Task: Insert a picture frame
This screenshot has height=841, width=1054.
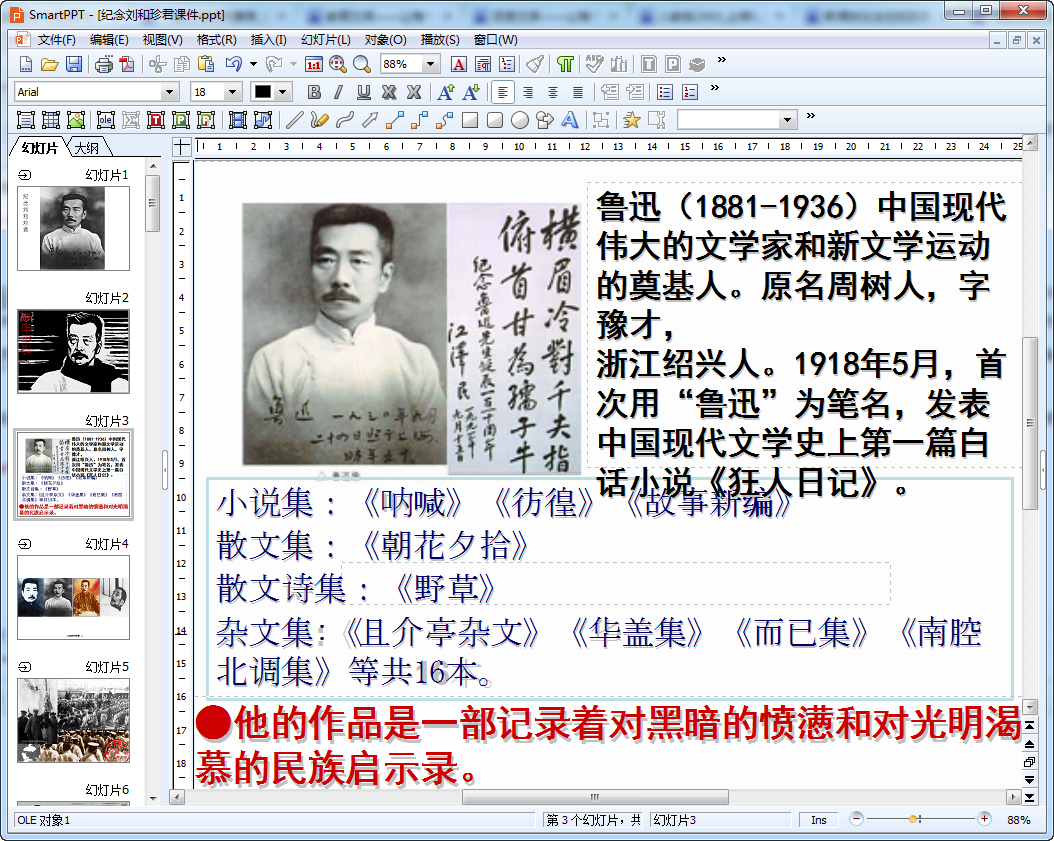Action: 76,120
